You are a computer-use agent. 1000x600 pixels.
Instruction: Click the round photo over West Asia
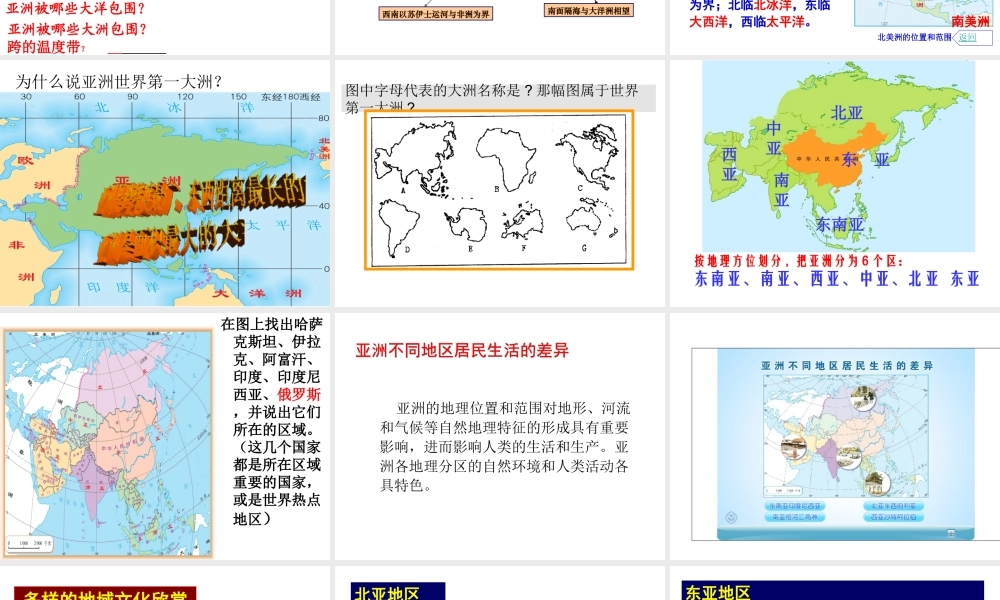pos(793,446)
